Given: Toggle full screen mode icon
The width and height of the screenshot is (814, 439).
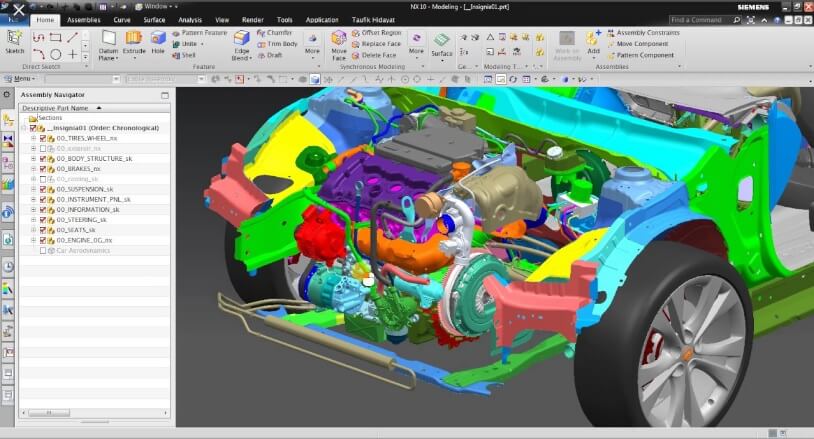Looking at the screenshot, I should coord(751,20).
